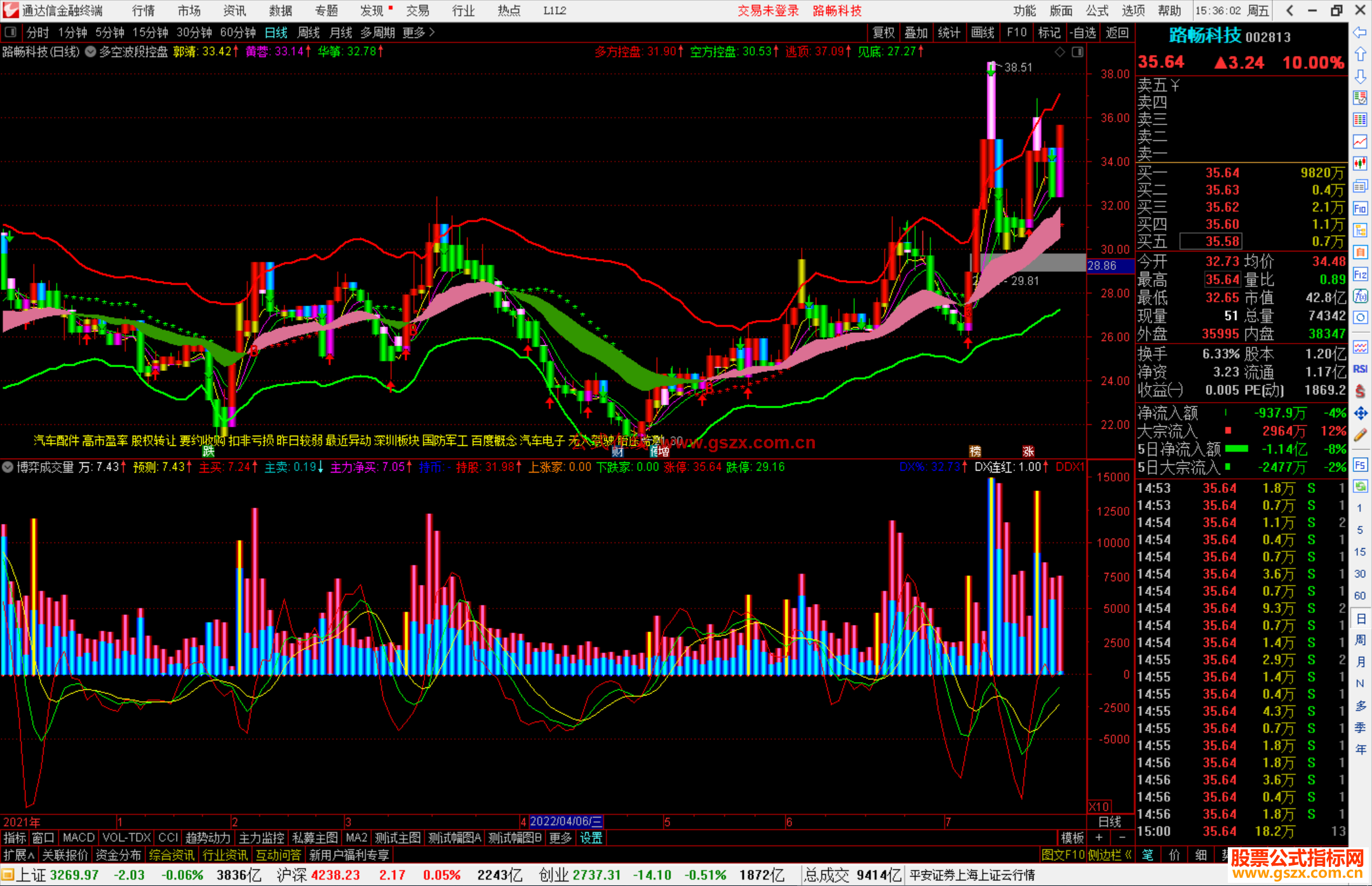Viewport: 1372px width, 886px height.
Task: Open the 市场 menu
Action: pyautogui.click(x=189, y=10)
